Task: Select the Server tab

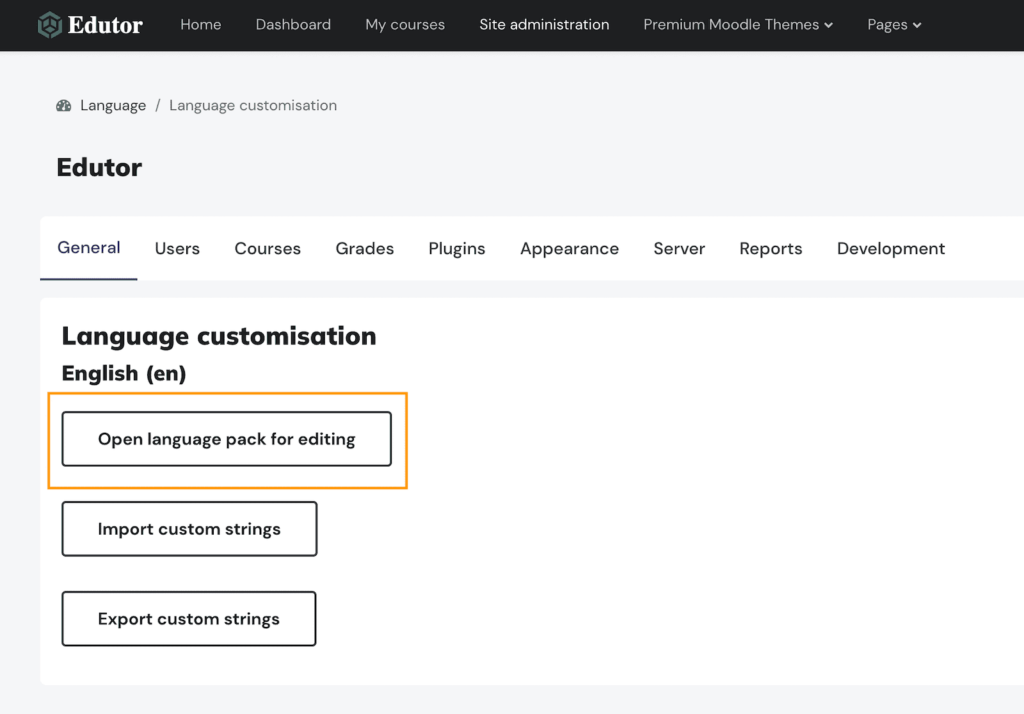Action: pyautogui.click(x=679, y=248)
